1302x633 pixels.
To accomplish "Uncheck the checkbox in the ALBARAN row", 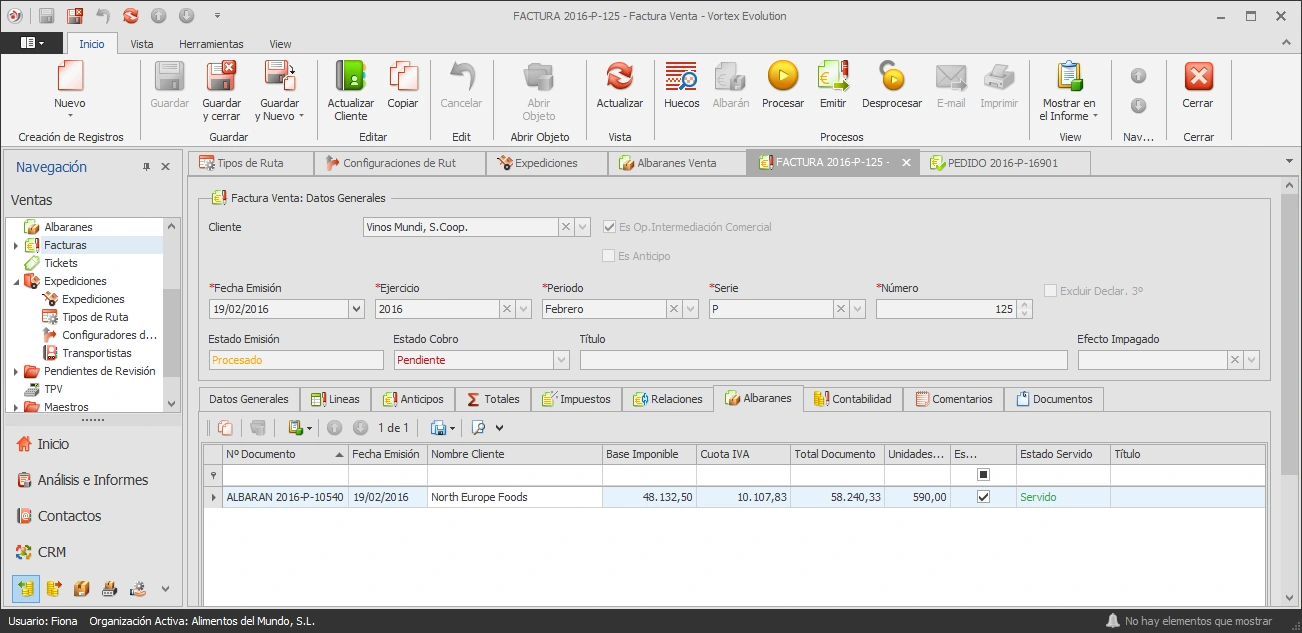I will [983, 497].
